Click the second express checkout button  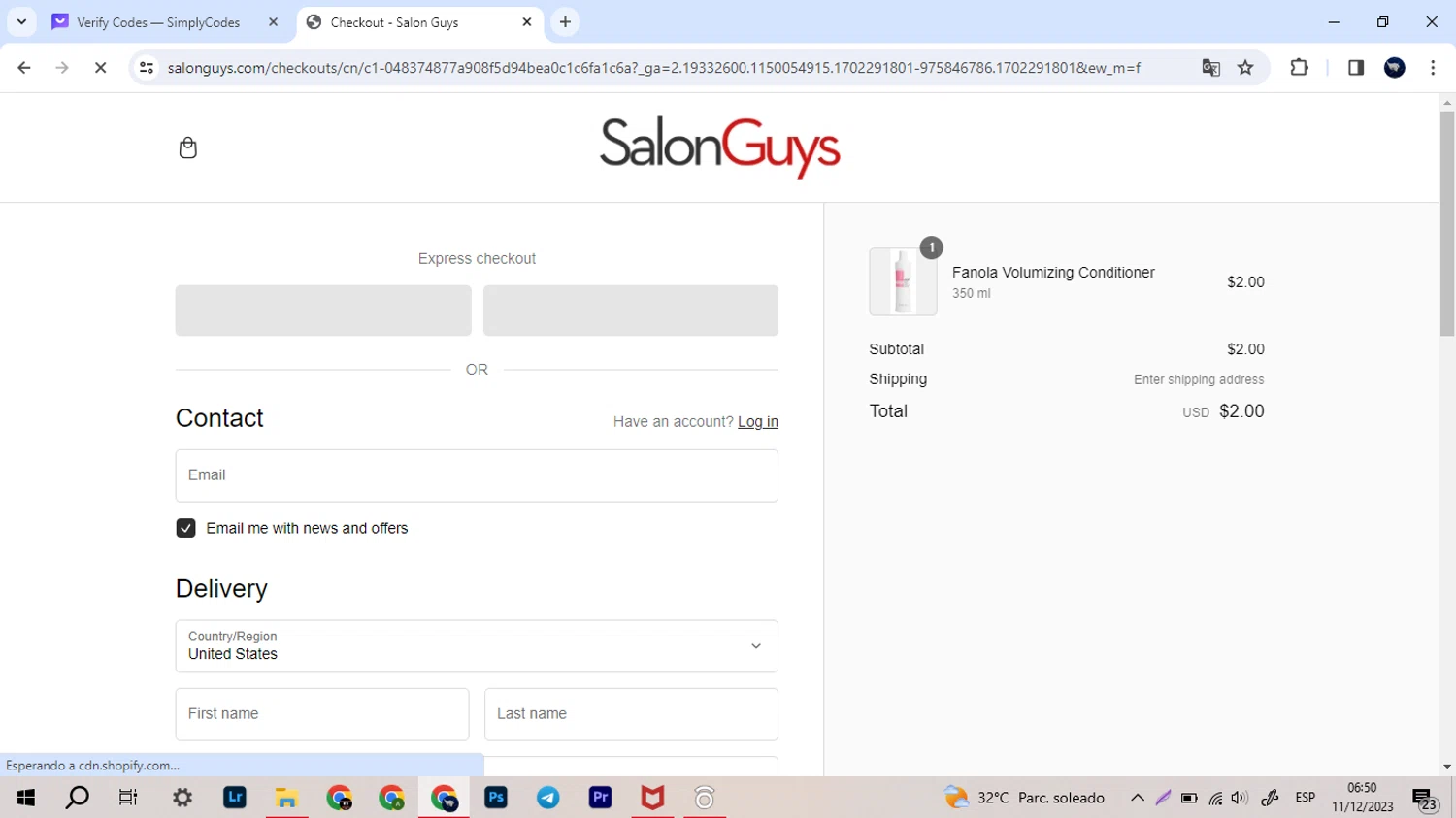tap(631, 311)
